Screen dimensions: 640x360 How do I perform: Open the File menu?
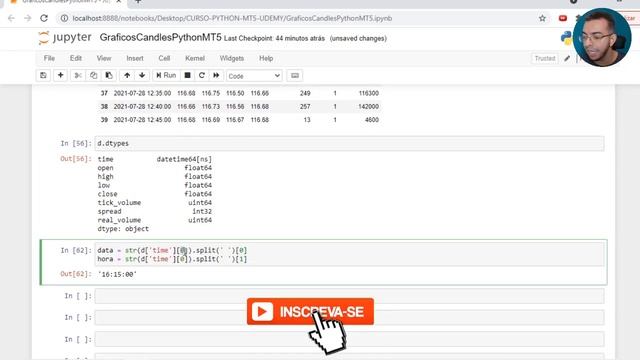coord(49,58)
